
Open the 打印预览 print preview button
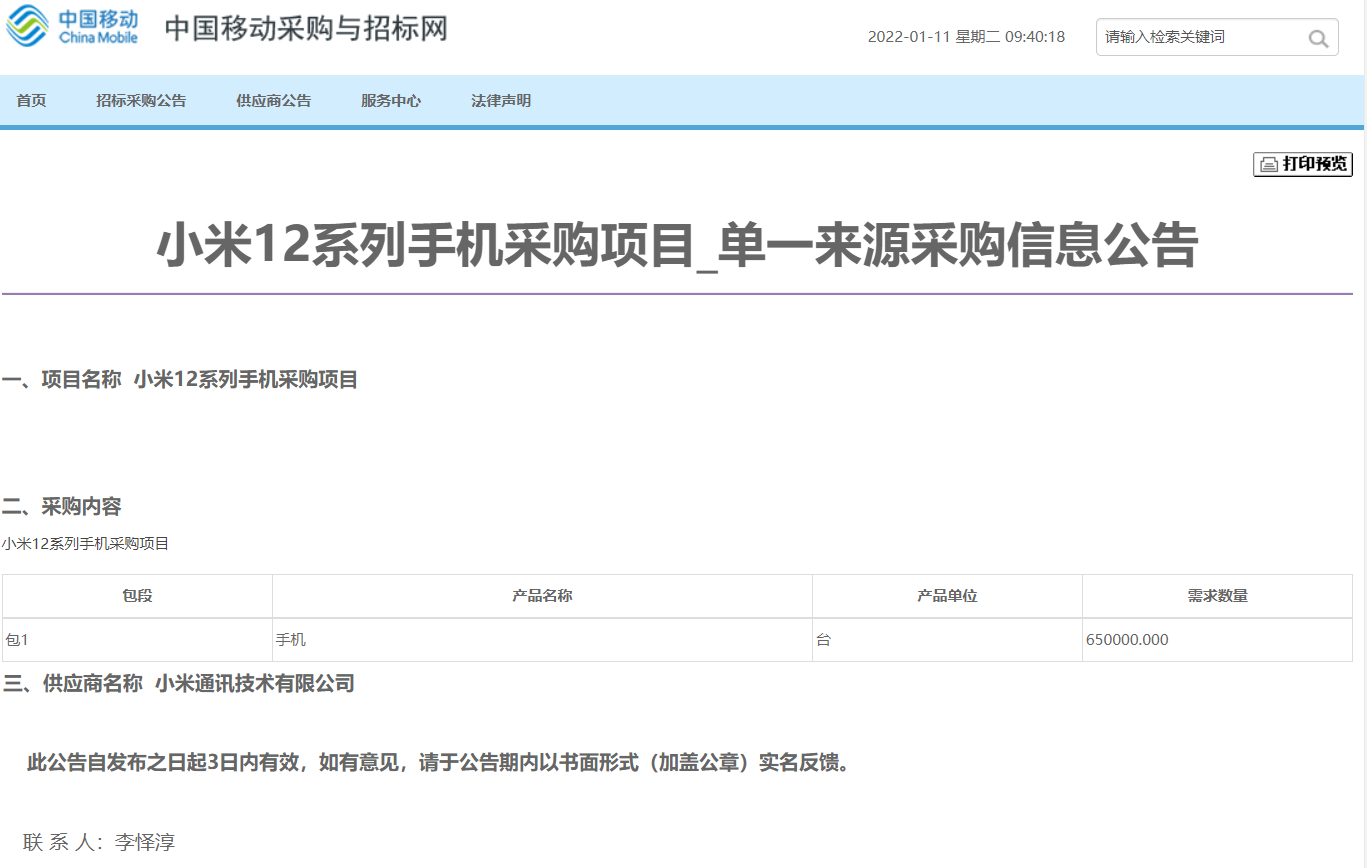[x=1303, y=164]
